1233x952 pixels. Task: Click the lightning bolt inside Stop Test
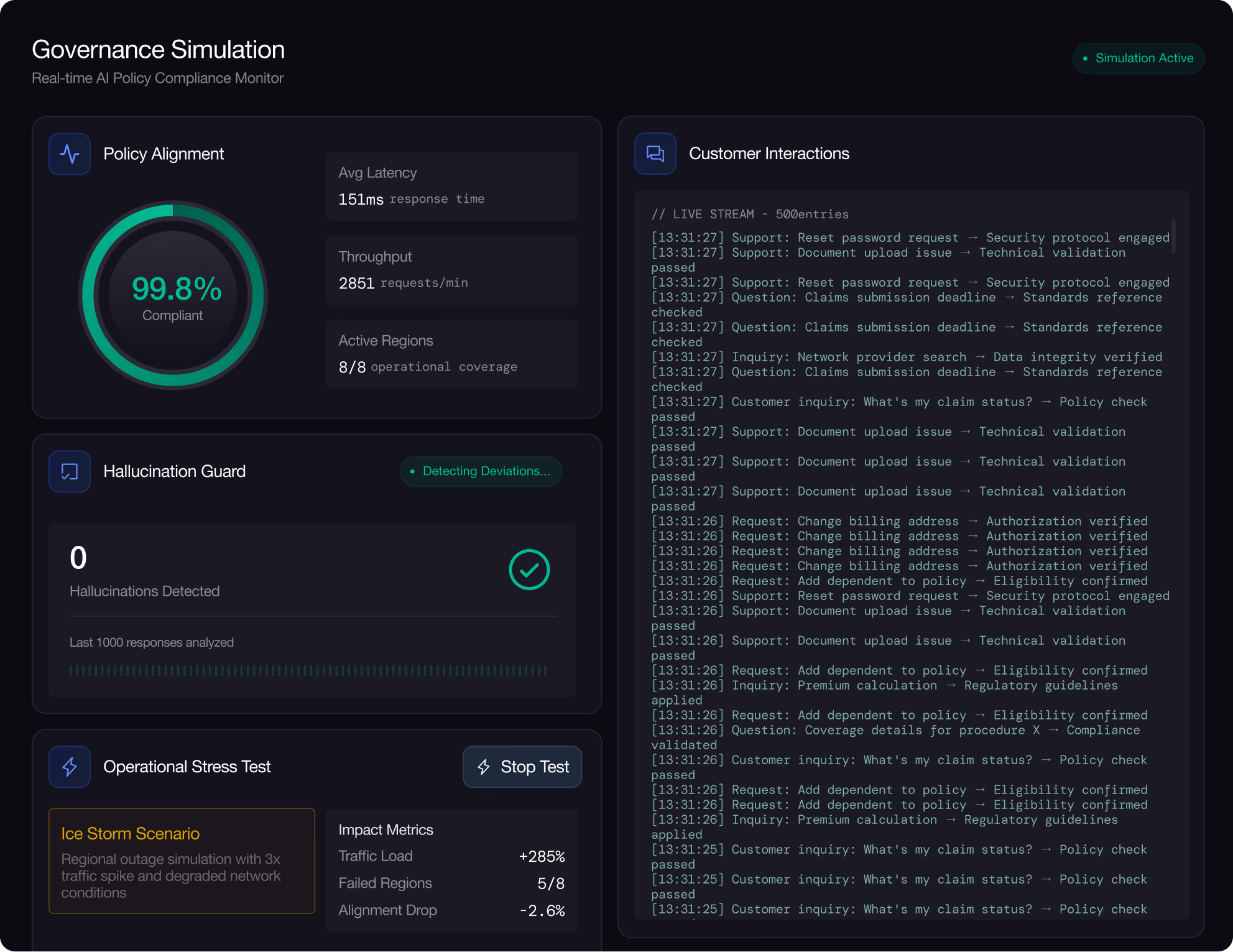(484, 767)
